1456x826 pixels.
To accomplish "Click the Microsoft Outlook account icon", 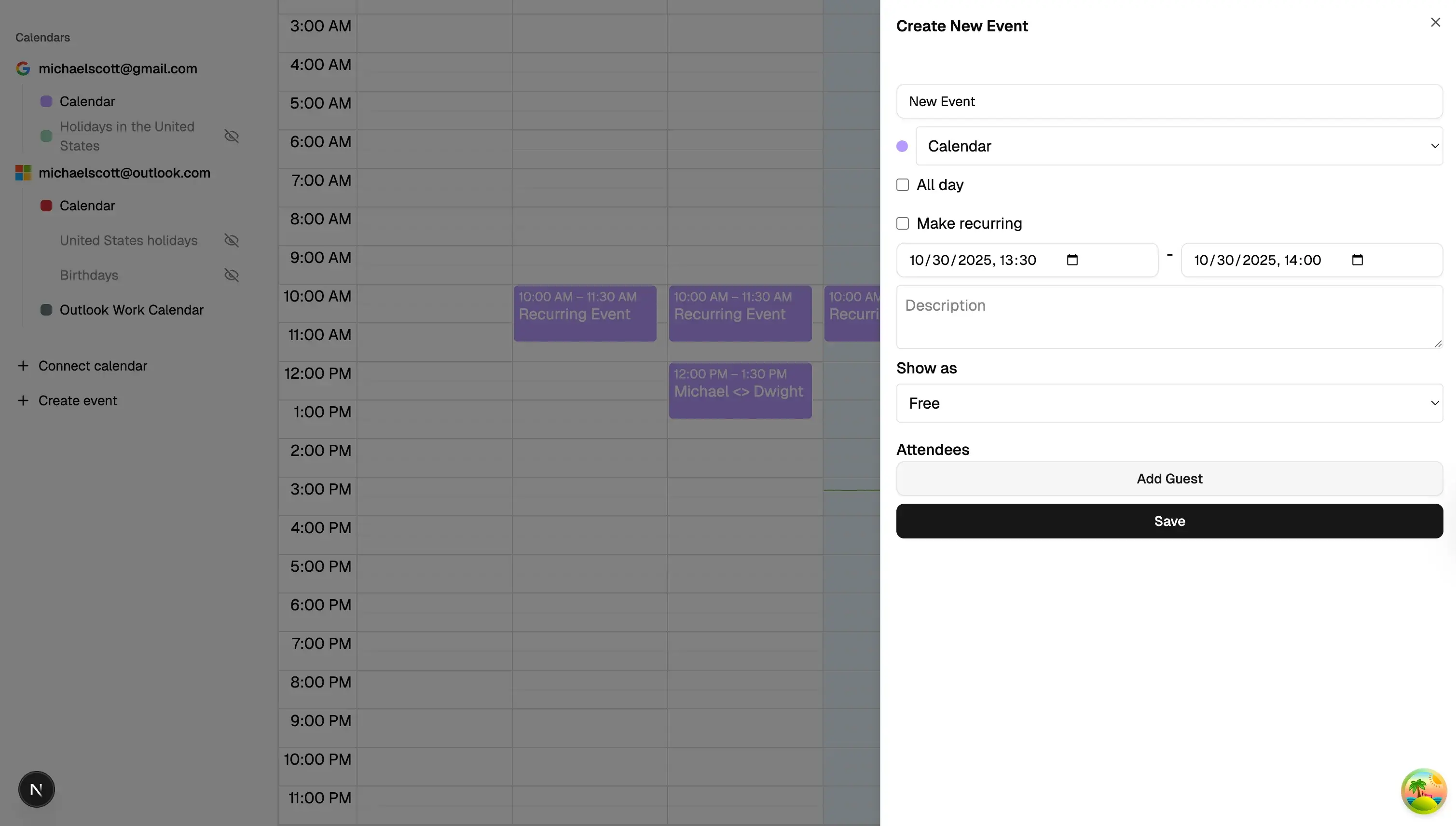I will [x=23, y=172].
